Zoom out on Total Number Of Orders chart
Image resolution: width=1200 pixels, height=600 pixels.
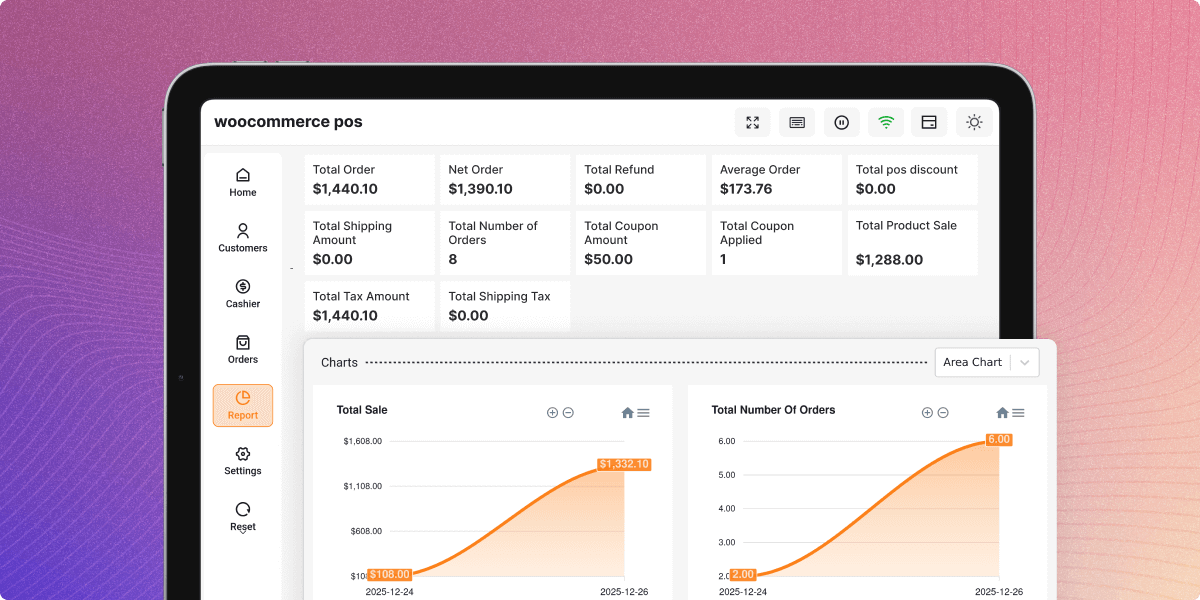[x=943, y=412]
